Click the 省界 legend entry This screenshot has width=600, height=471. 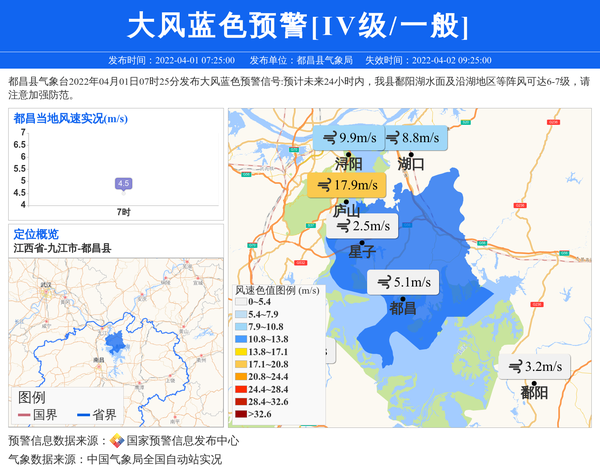pyautogui.click(x=93, y=414)
